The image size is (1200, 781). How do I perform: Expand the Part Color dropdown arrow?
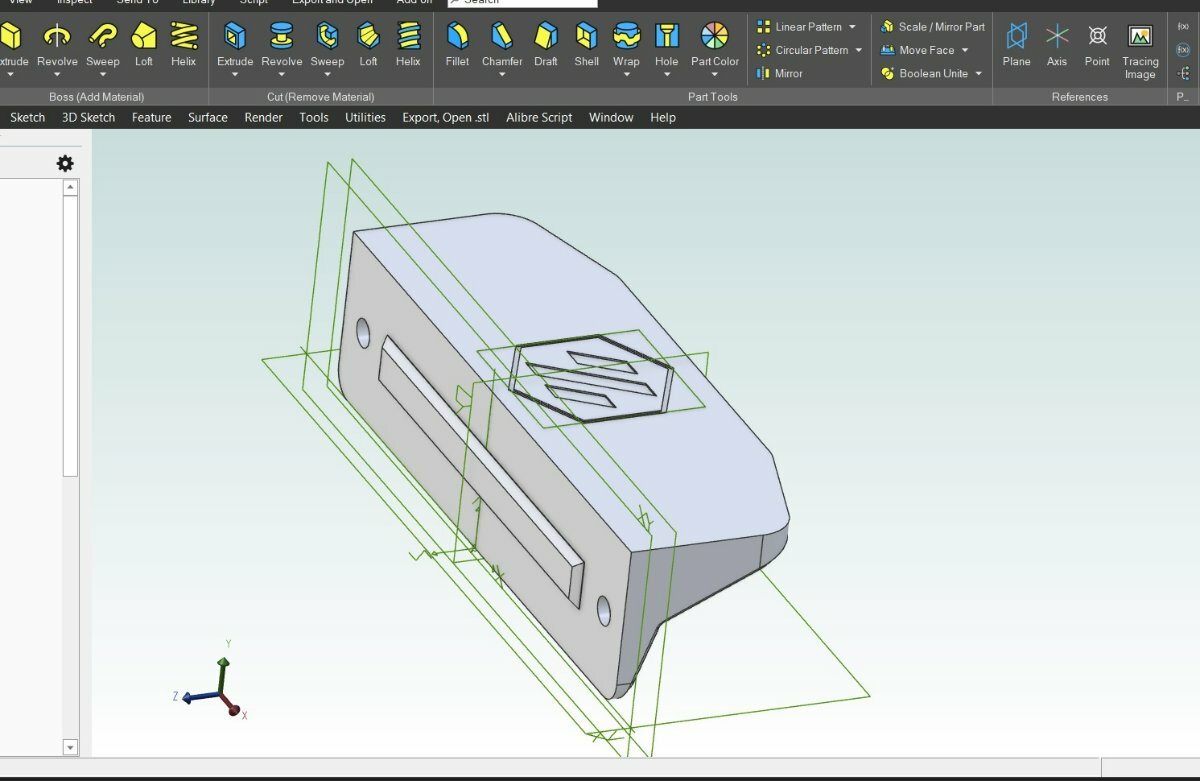[x=715, y=75]
